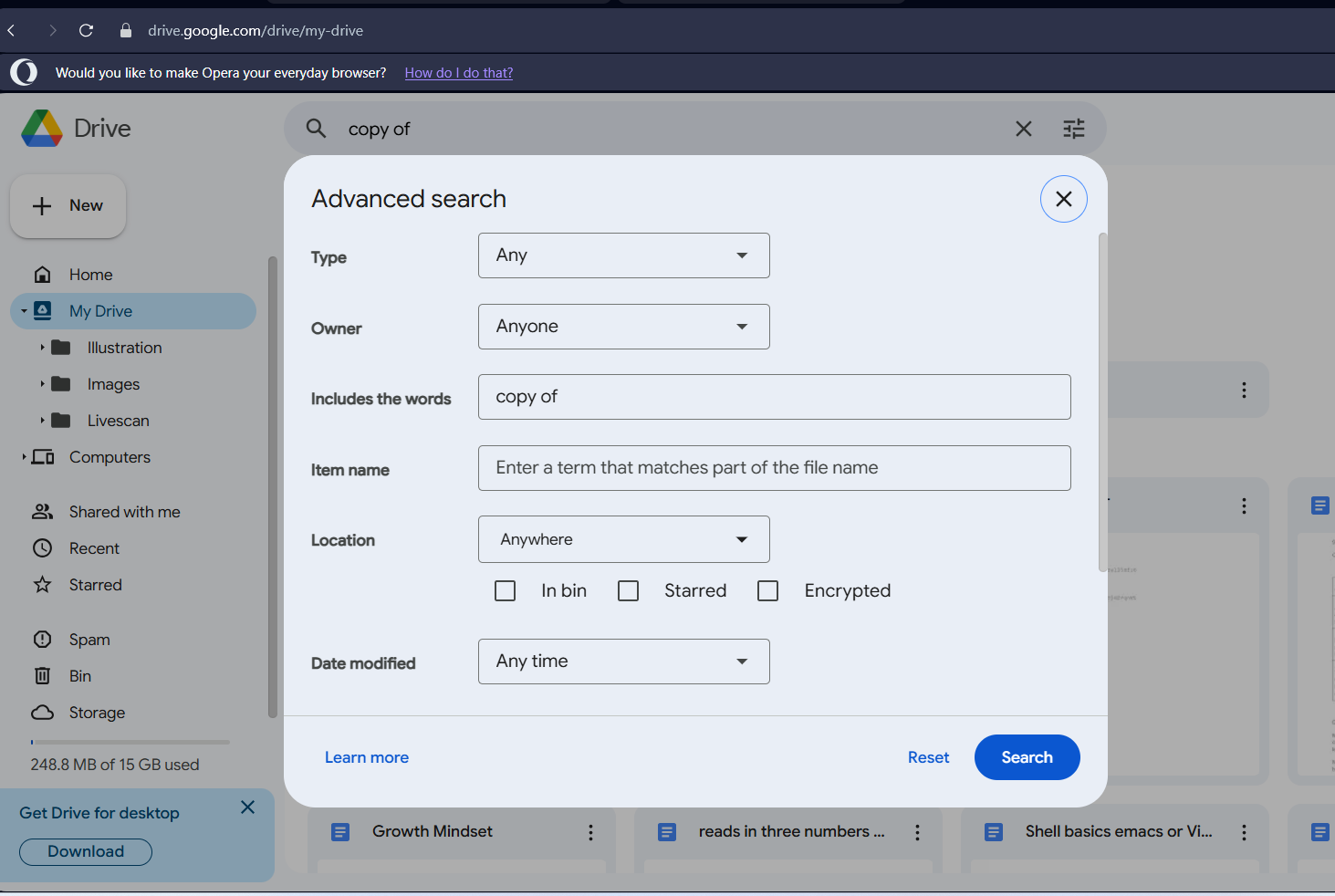The width and height of the screenshot is (1335, 896).
Task: Click the Google Drive logo
Action: pyautogui.click(x=42, y=129)
